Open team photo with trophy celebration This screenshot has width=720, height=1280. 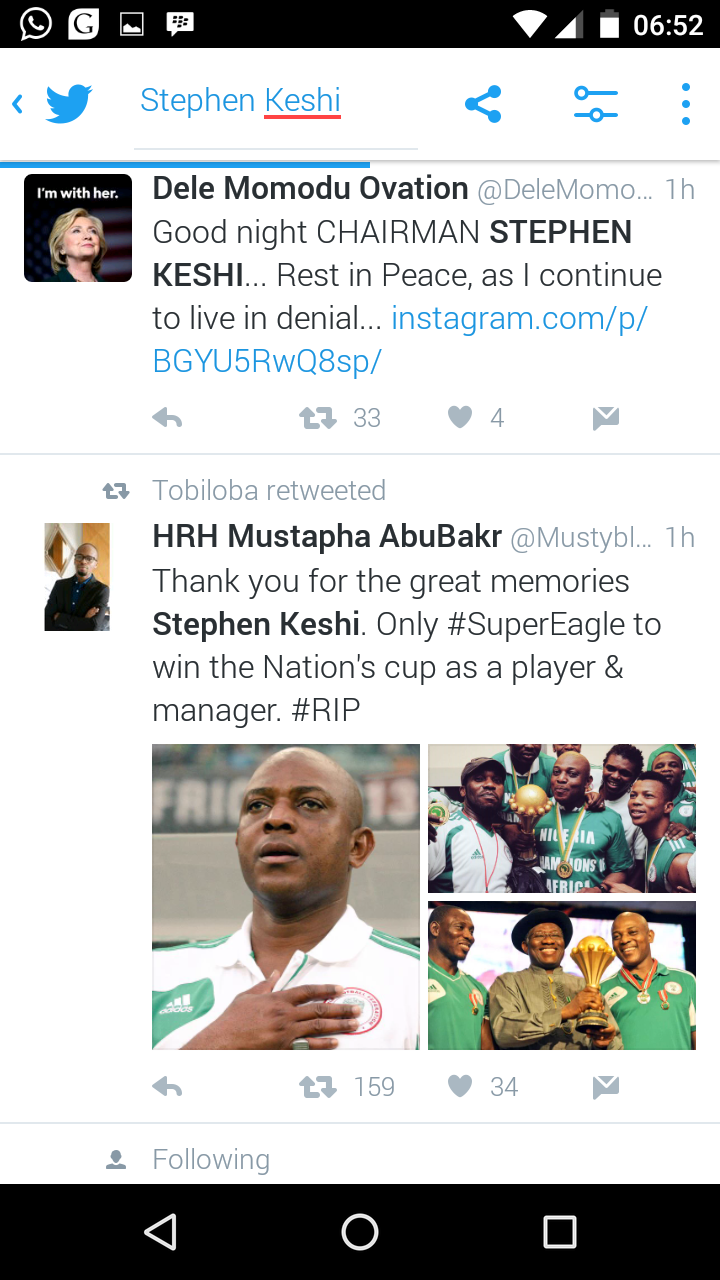[x=562, y=818]
